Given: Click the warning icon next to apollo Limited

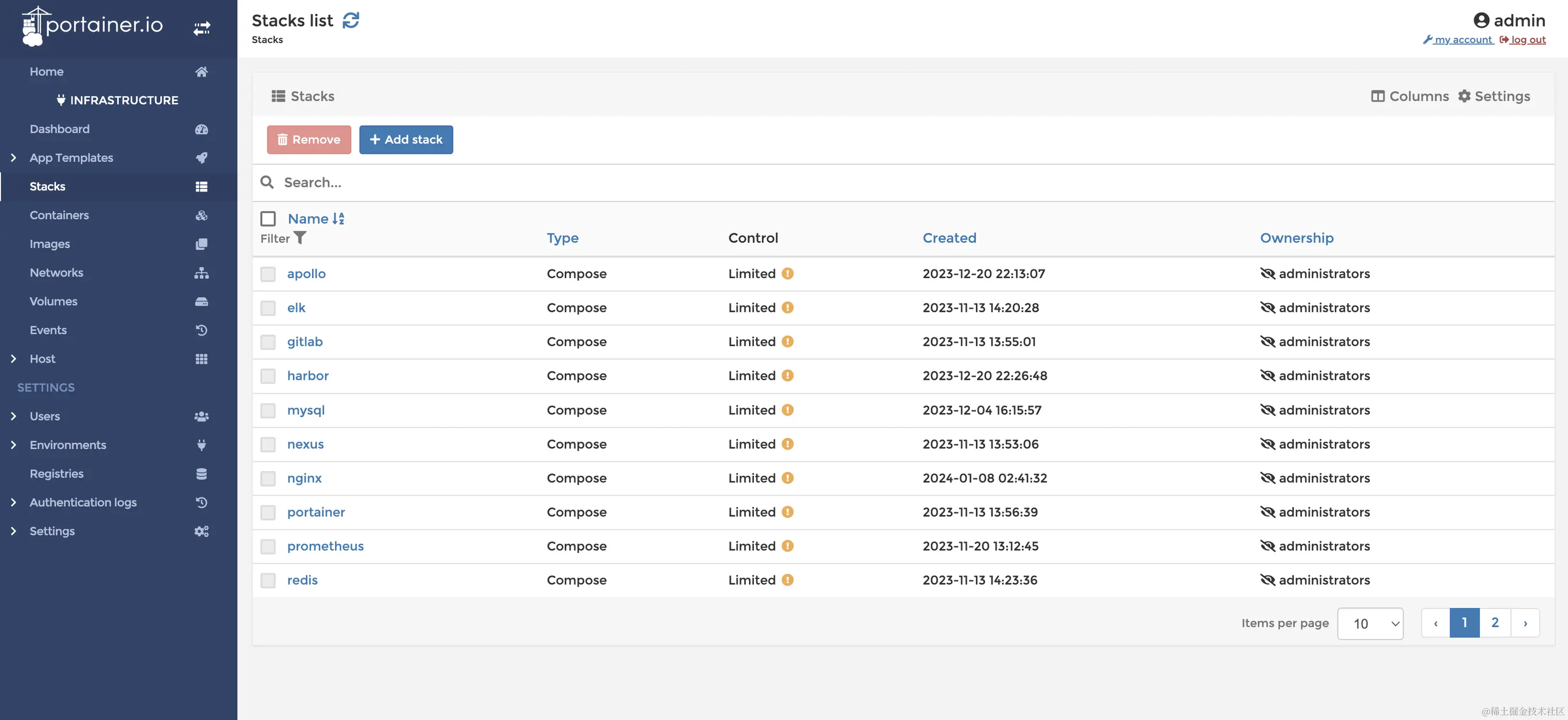Looking at the screenshot, I should (x=788, y=273).
